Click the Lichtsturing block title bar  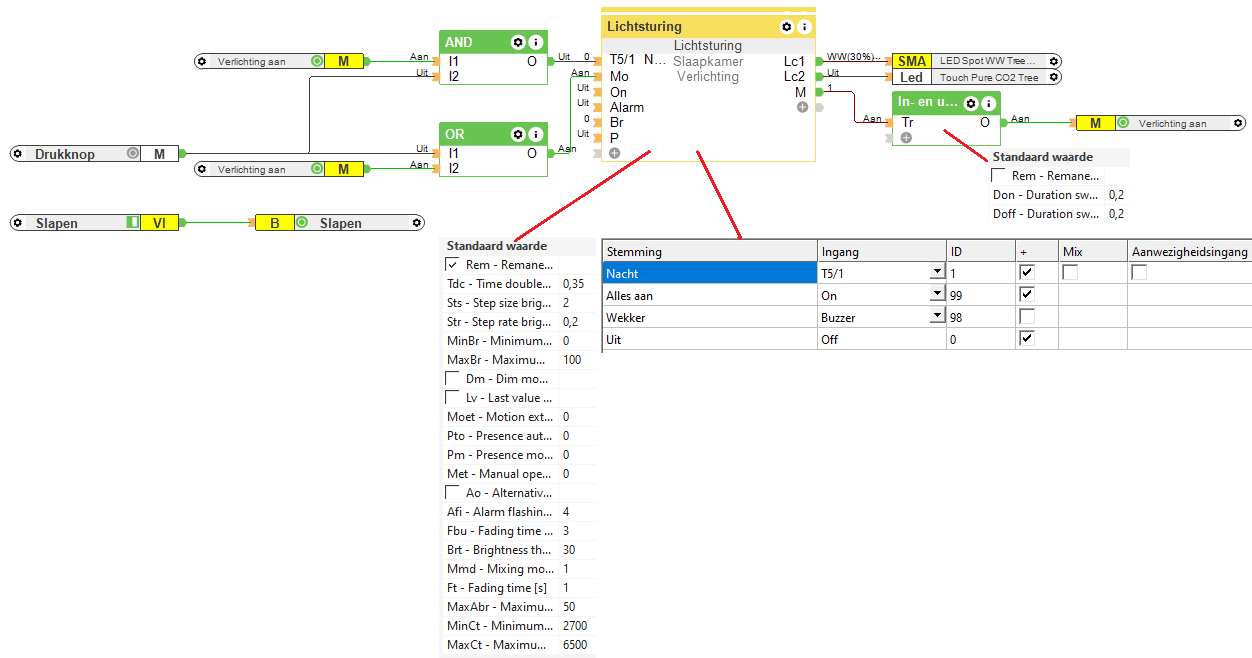(709, 27)
